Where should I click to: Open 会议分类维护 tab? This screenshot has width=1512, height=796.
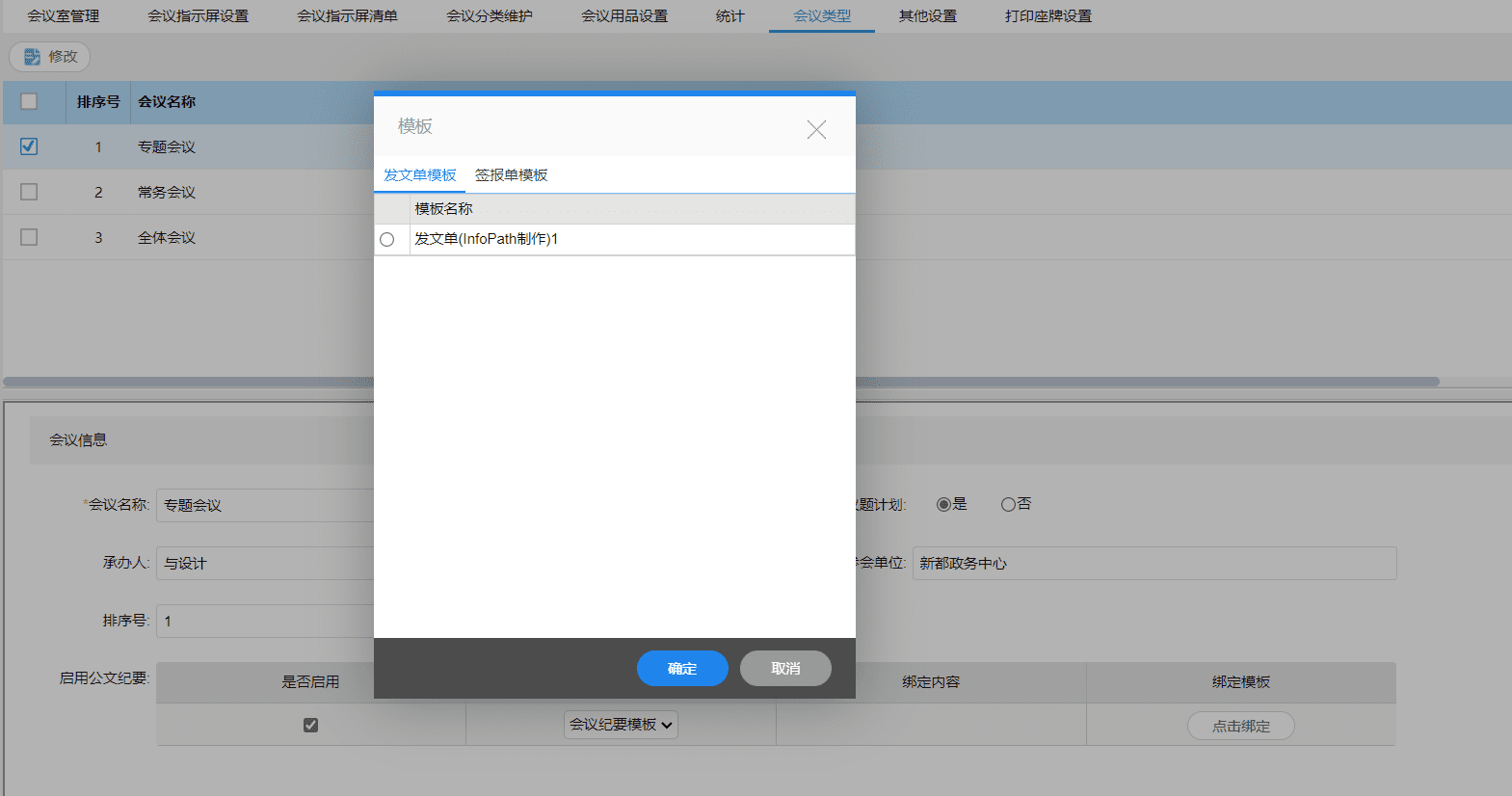[490, 16]
